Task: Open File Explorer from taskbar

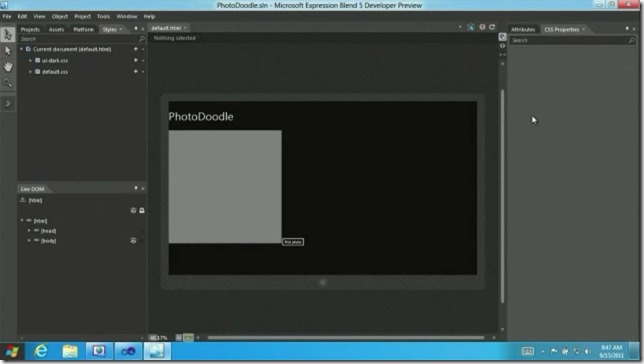Action: pyautogui.click(x=70, y=351)
